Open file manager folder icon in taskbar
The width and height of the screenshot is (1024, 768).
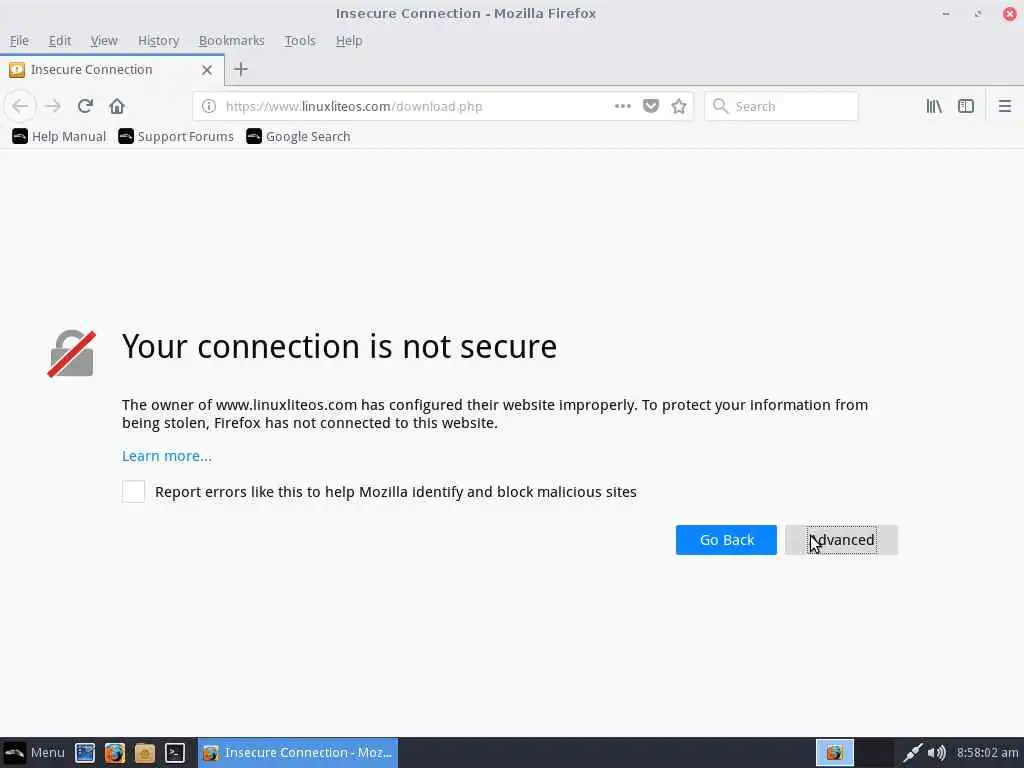(x=144, y=752)
